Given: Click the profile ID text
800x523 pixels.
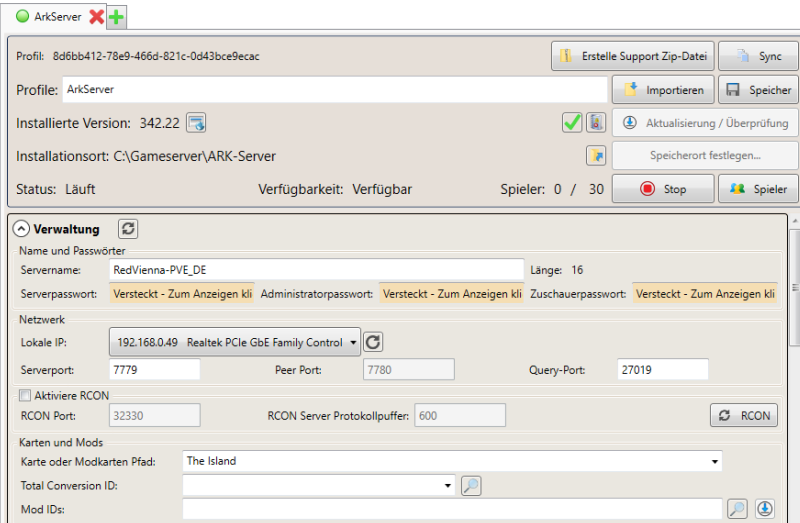Looking at the screenshot, I should [156, 56].
